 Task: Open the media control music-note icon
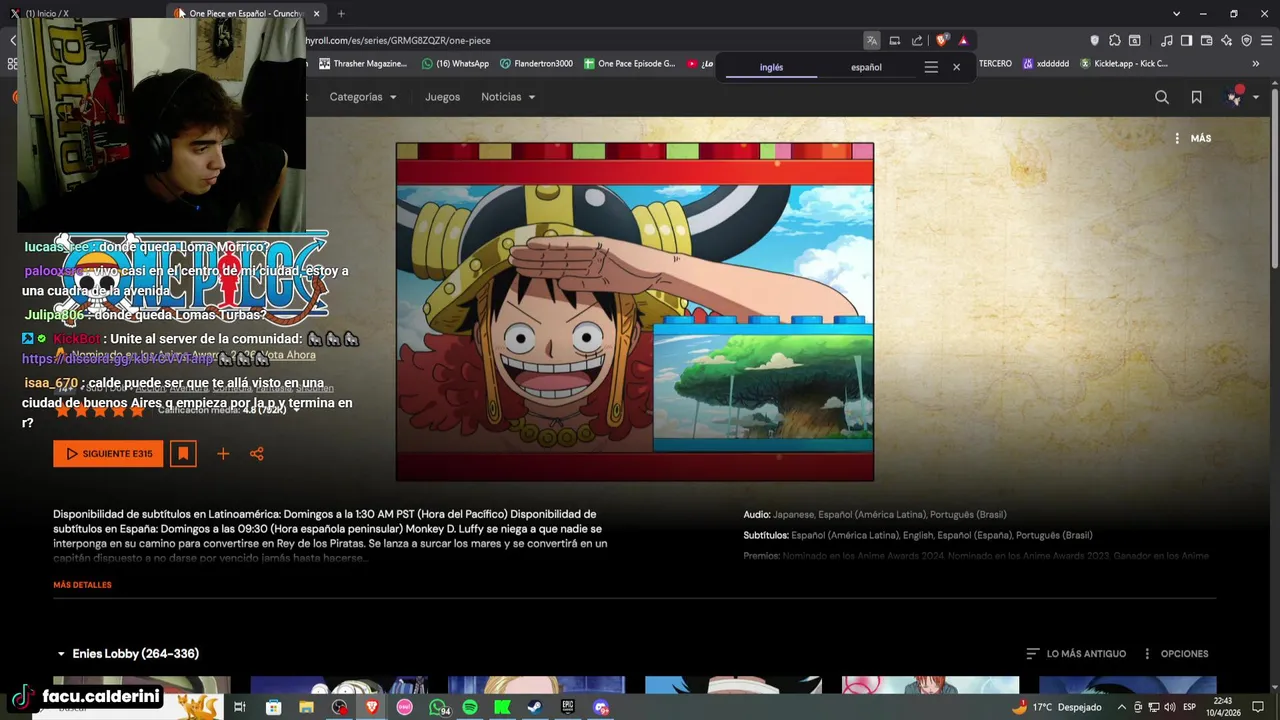[1167, 40]
